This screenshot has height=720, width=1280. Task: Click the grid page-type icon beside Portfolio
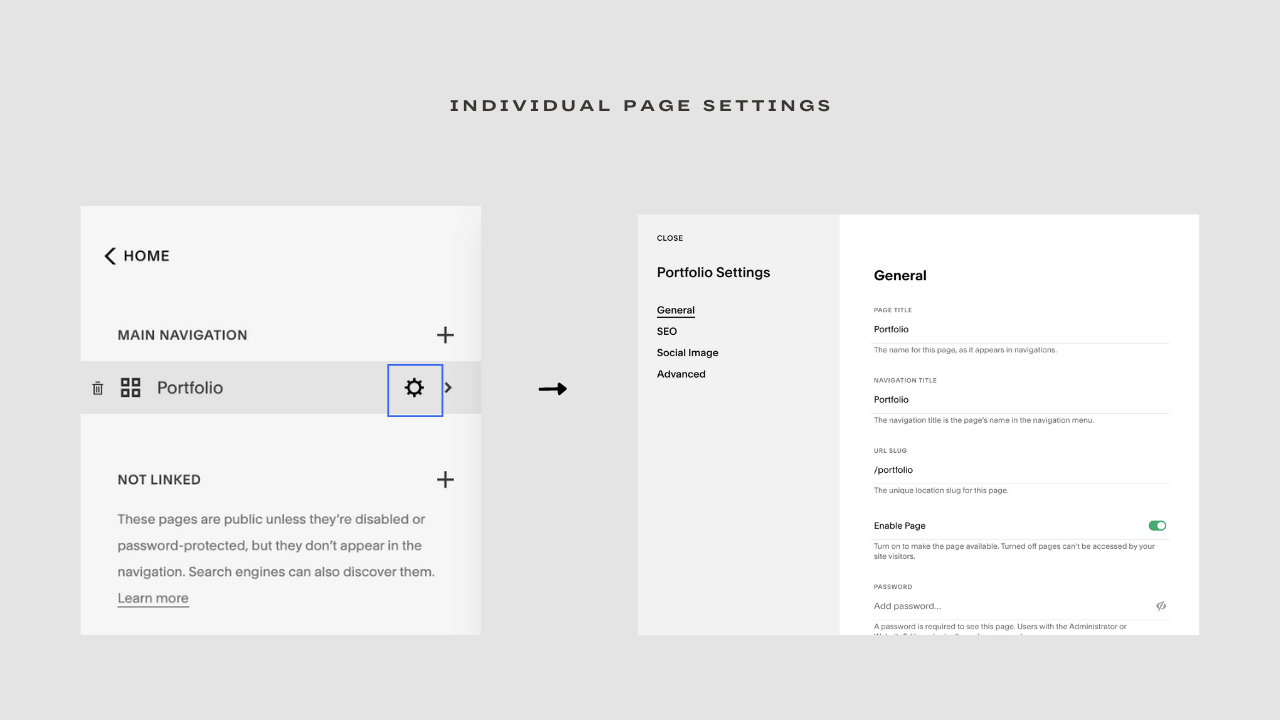[x=130, y=388]
